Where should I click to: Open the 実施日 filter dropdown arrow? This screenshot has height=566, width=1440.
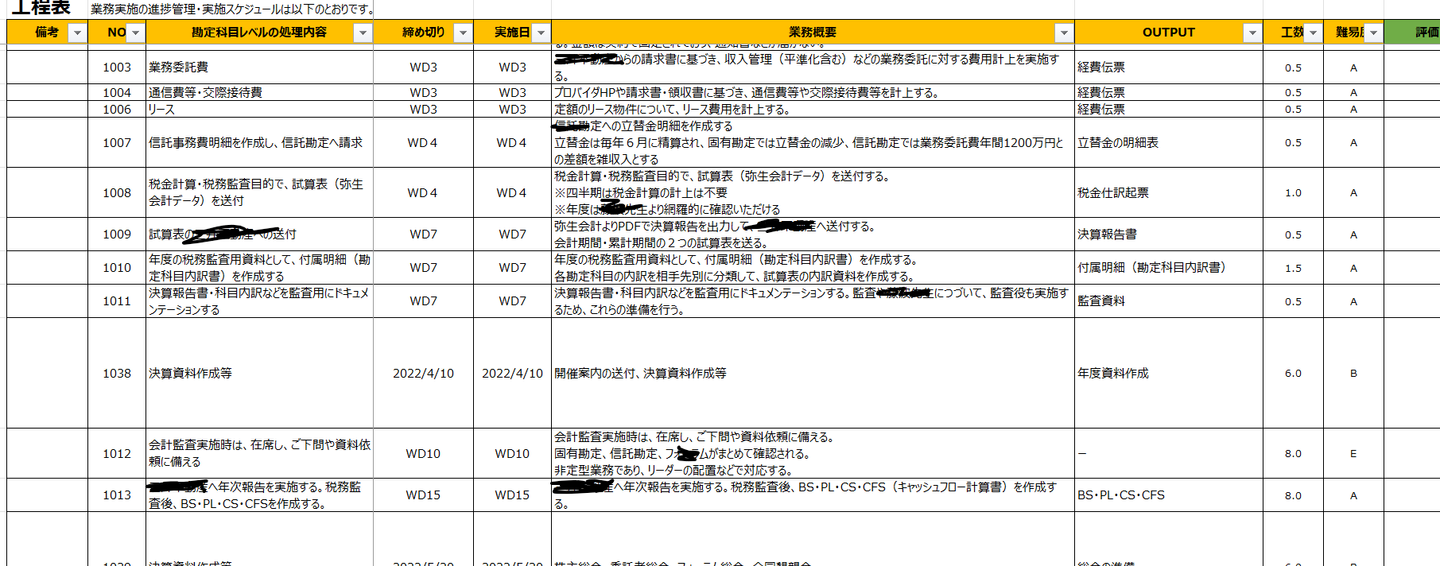pos(540,33)
